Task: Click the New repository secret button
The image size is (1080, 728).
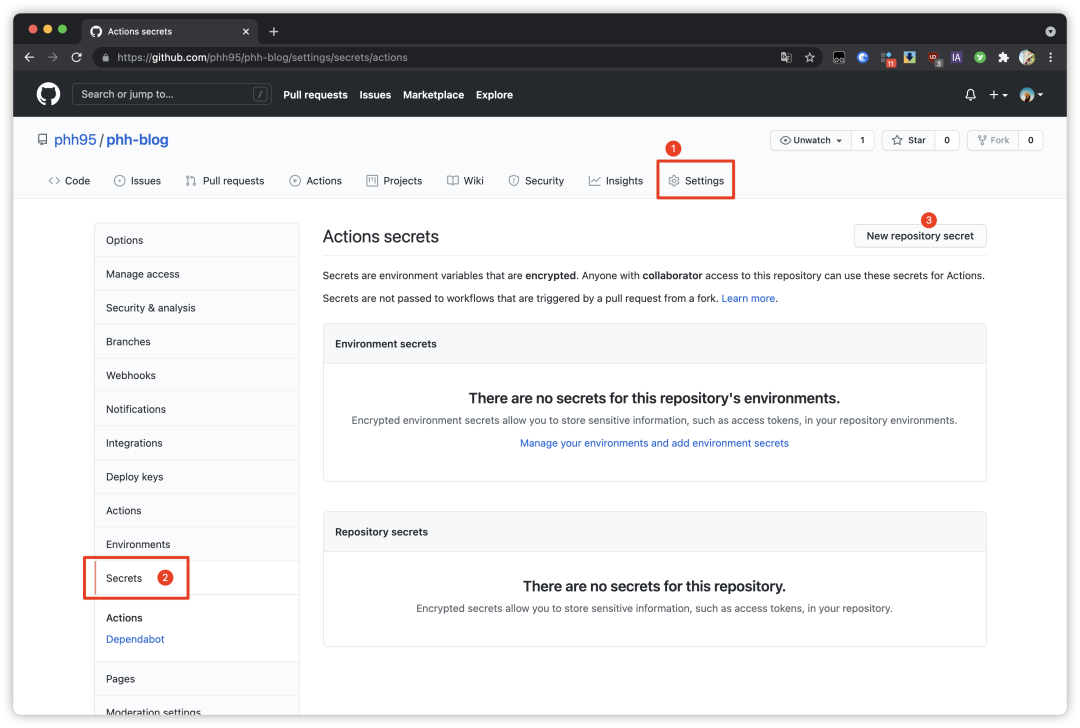Action: pos(919,235)
